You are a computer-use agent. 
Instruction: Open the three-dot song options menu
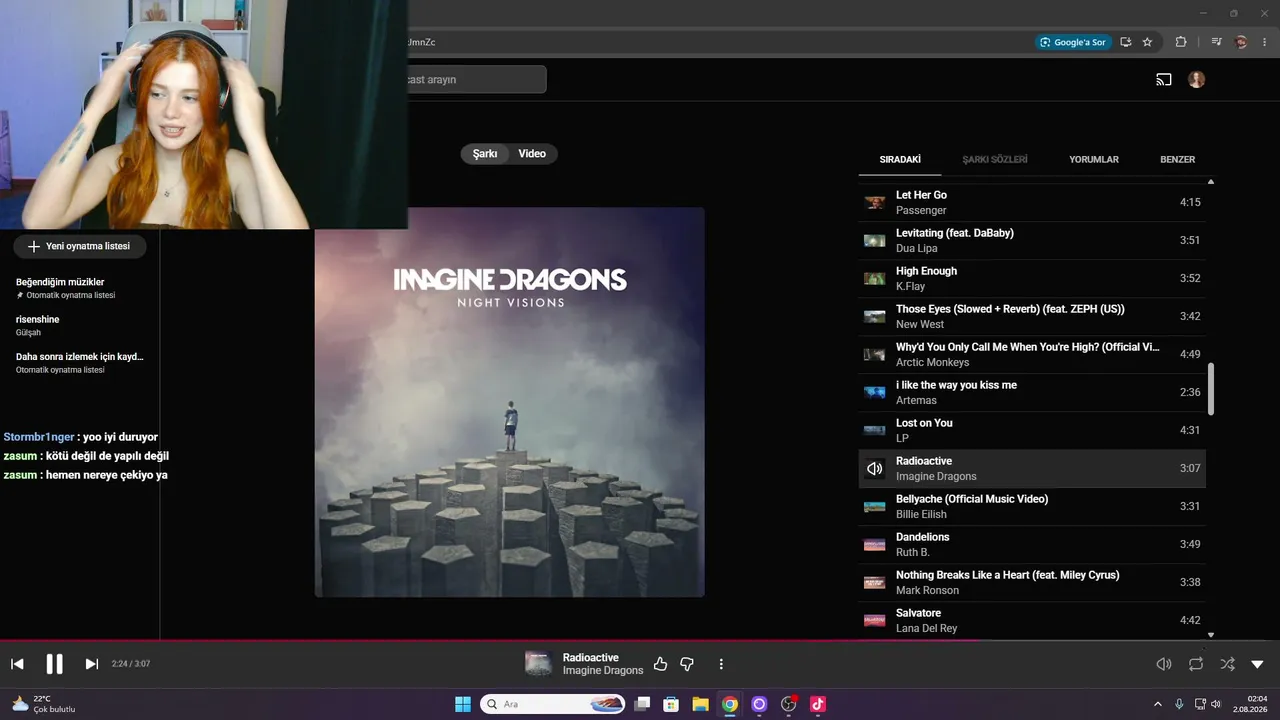[721, 664]
